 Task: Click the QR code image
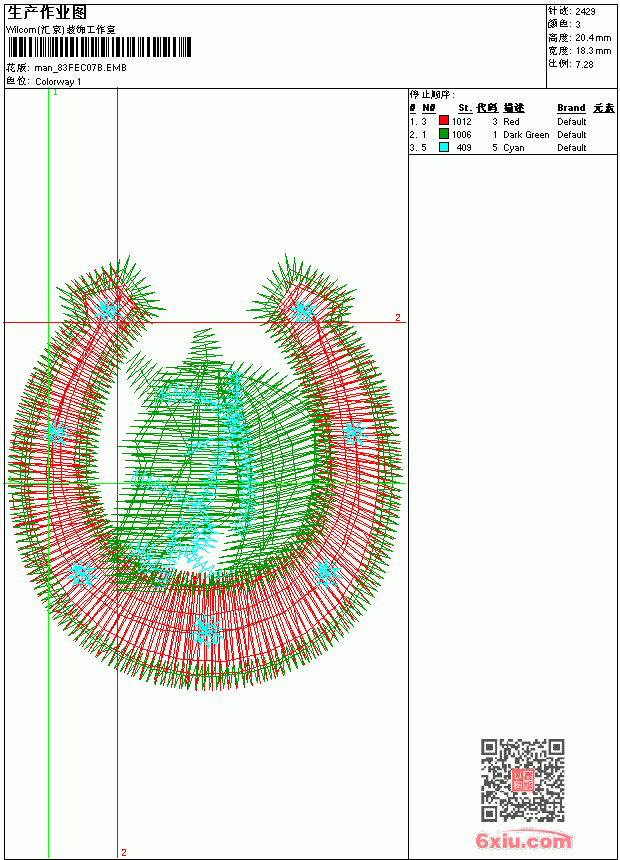(523, 780)
